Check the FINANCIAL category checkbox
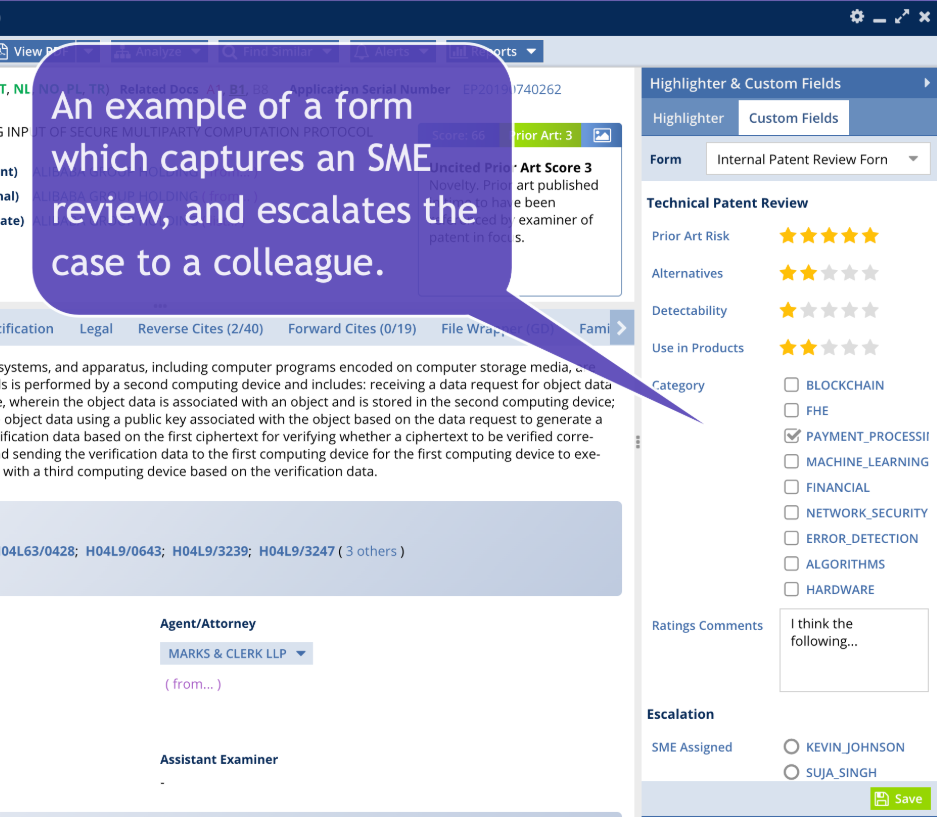937x817 pixels. [791, 487]
